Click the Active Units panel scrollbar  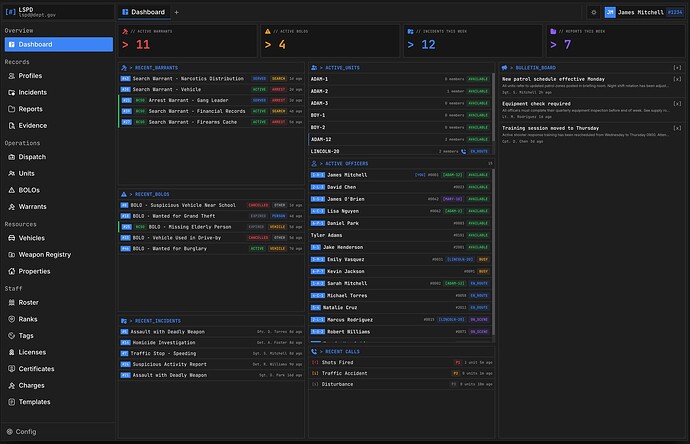tap(493, 108)
